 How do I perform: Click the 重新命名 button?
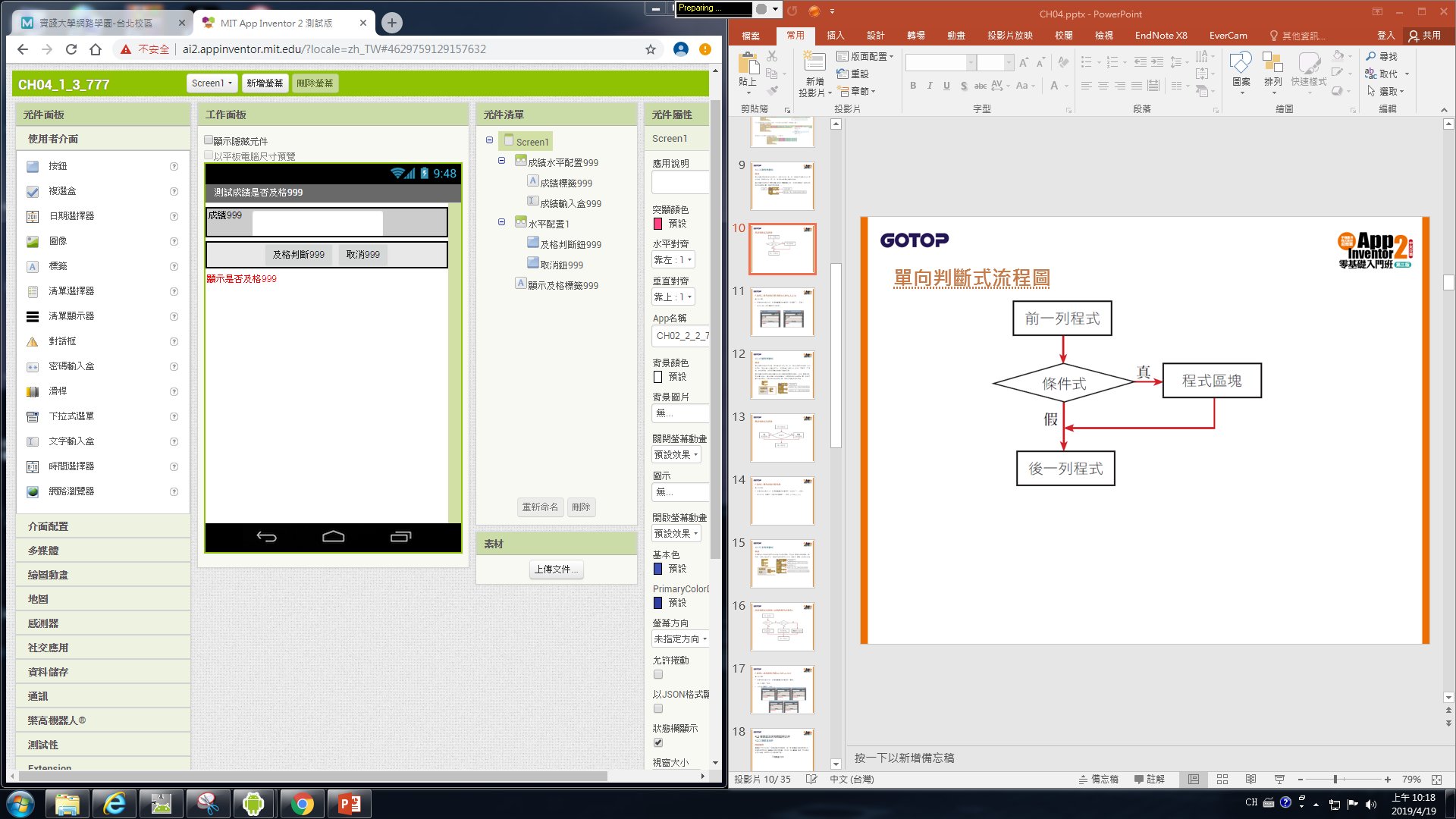coord(540,507)
